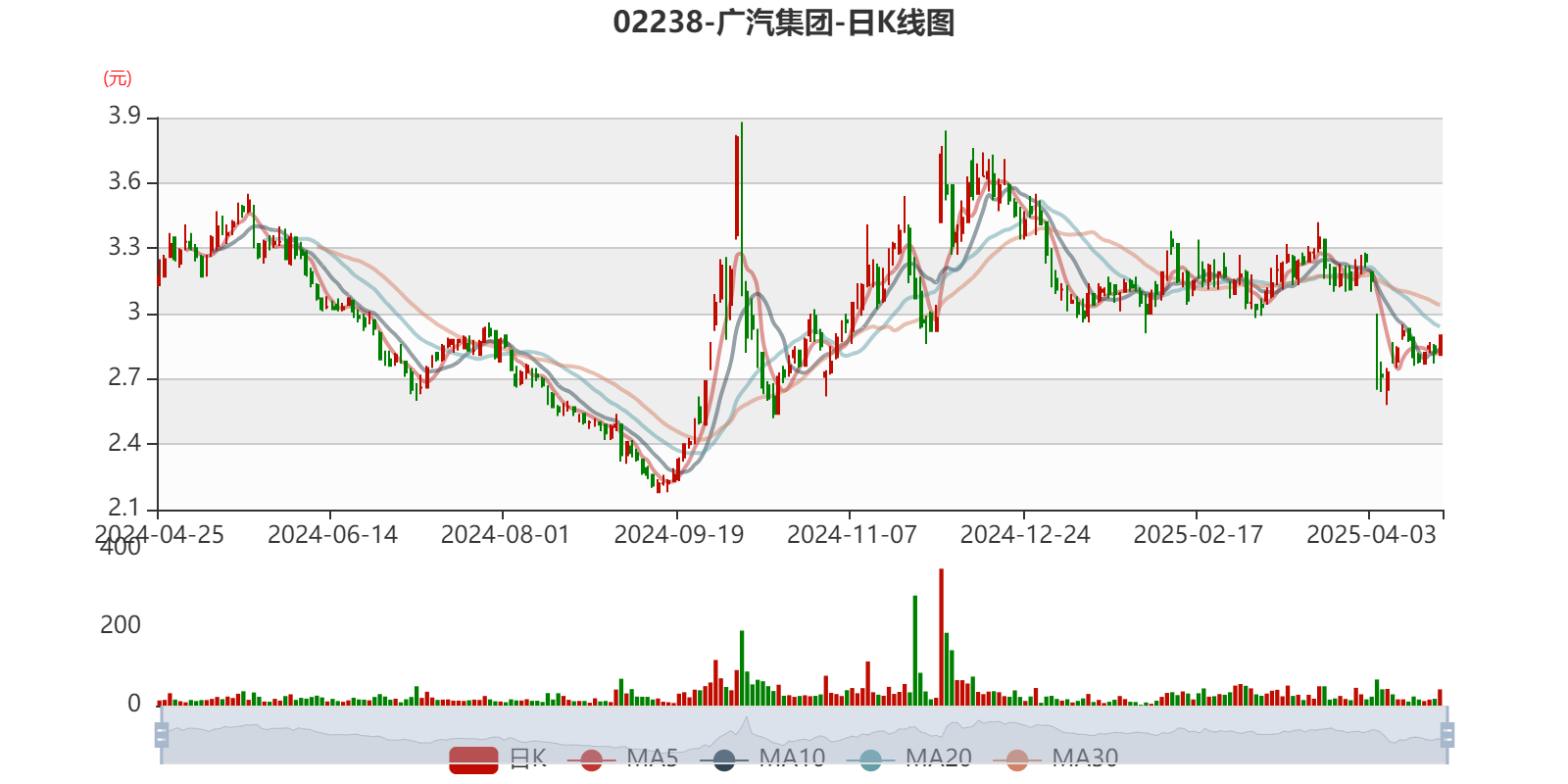Click the 3.9 price axis label

tap(124, 116)
